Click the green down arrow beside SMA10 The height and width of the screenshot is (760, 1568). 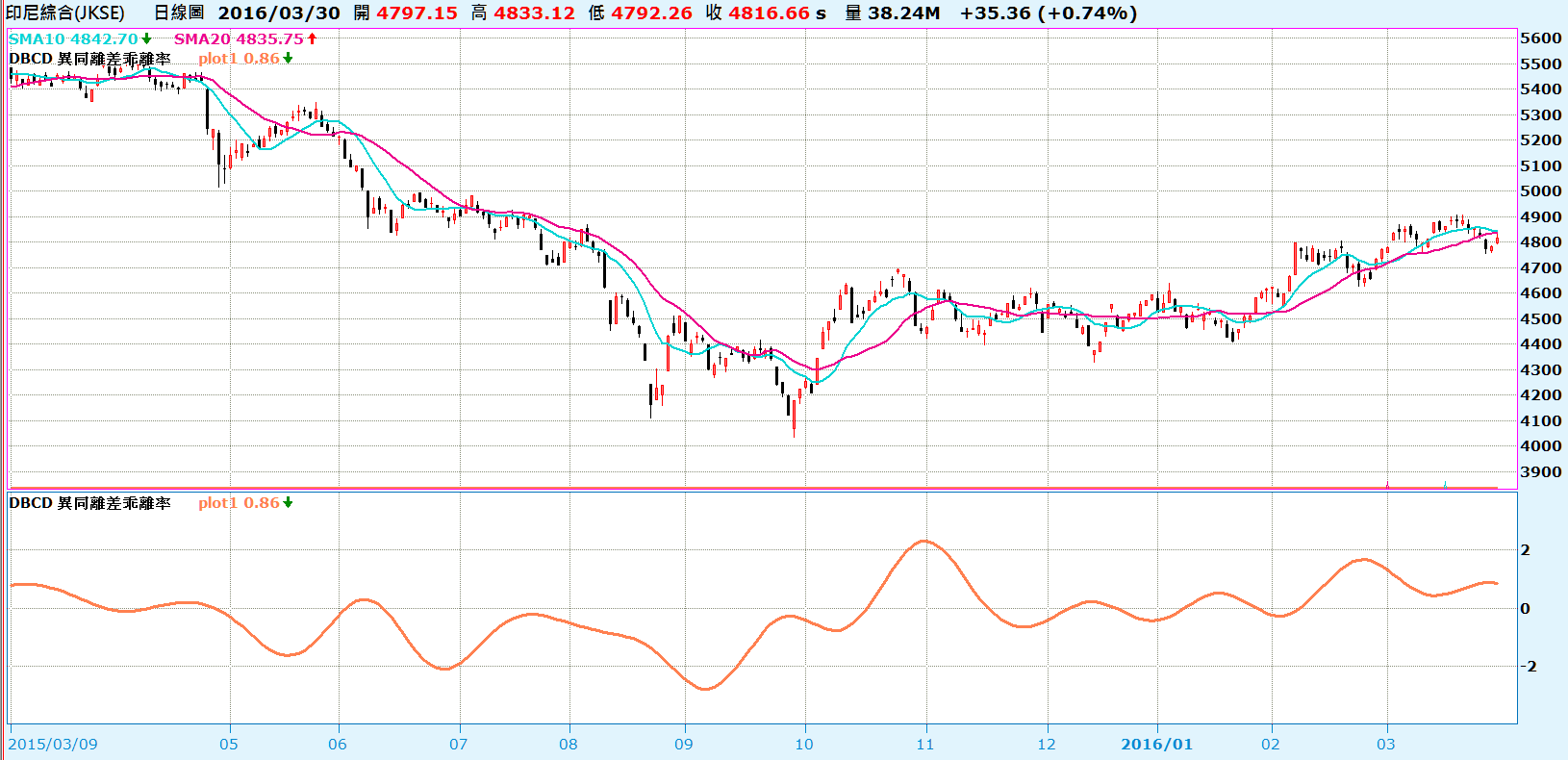(147, 39)
